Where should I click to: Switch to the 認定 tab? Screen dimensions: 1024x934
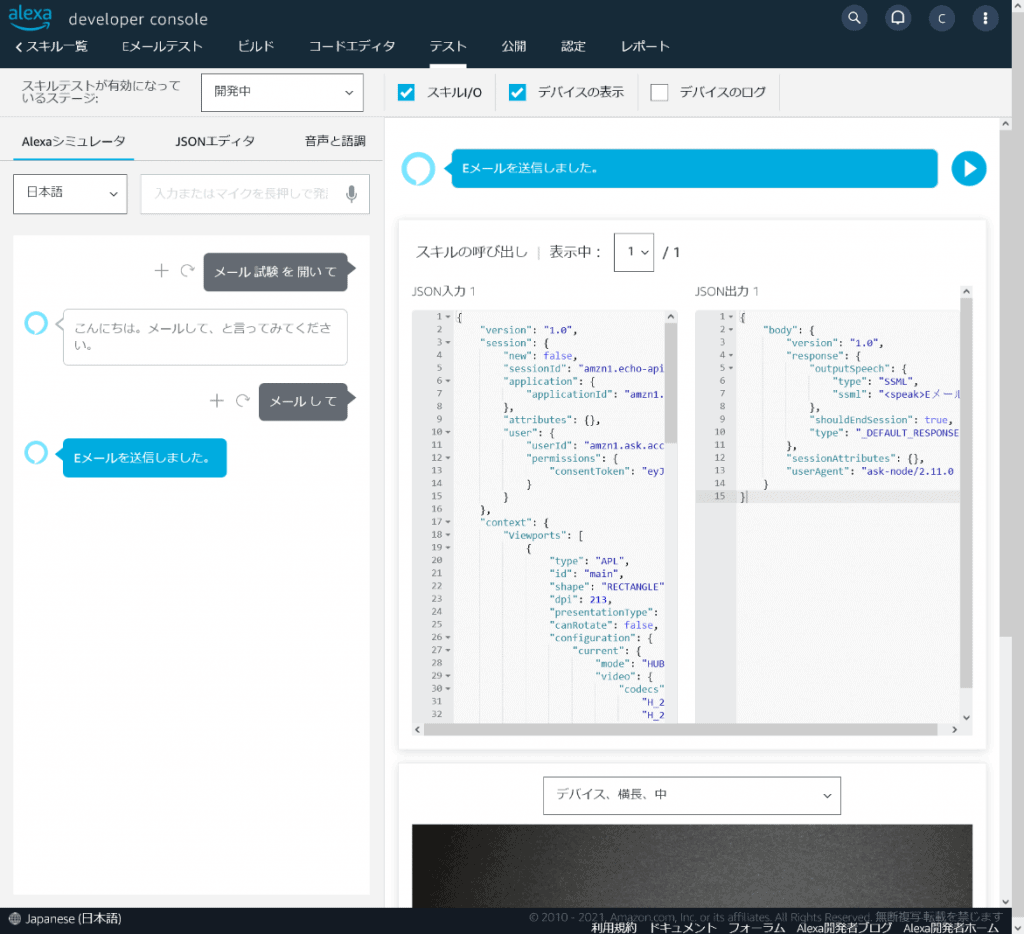pyautogui.click(x=573, y=46)
